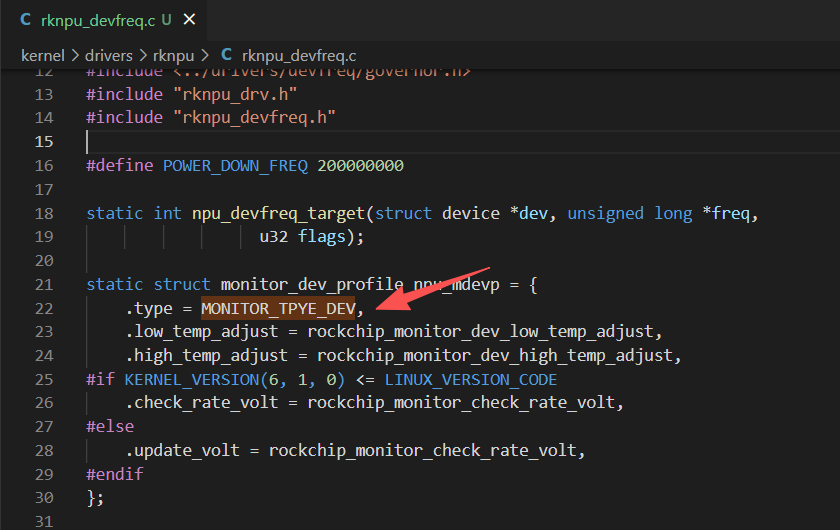This screenshot has width=840, height=530.
Task: Click u32 flags parameter on line 19
Action: click(303, 236)
